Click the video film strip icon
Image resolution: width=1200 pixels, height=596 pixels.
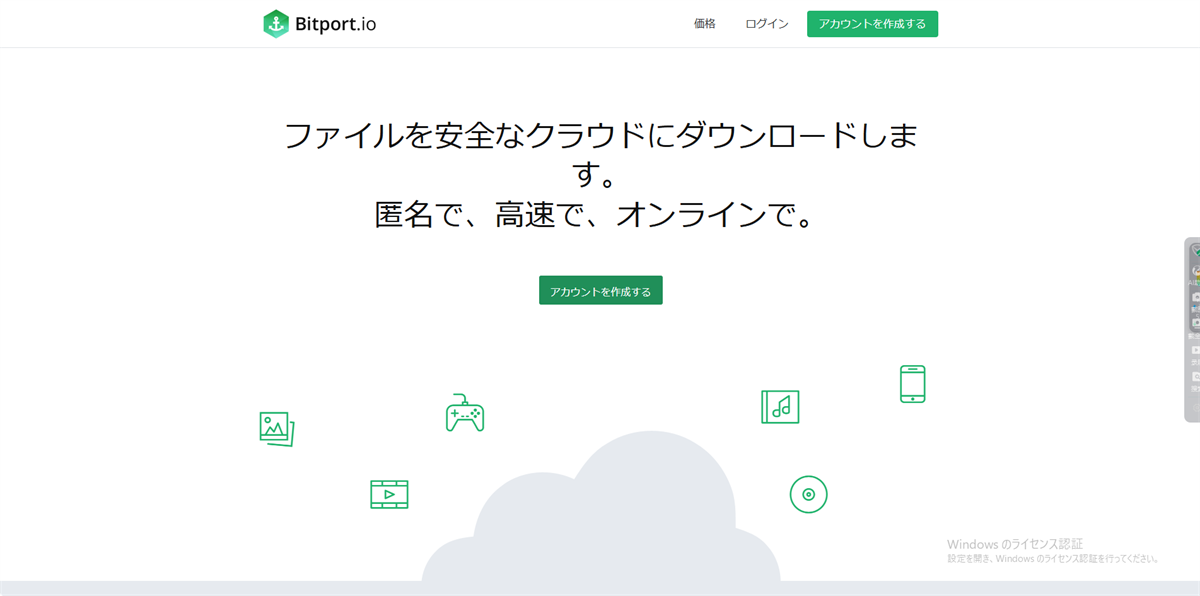389,494
